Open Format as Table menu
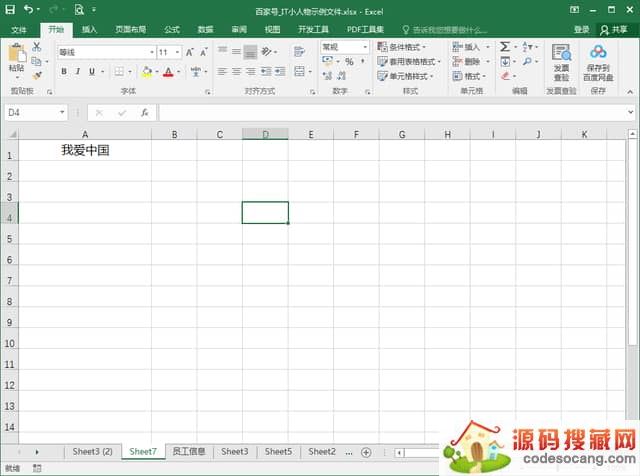This screenshot has height=476, width=640. tap(409, 62)
